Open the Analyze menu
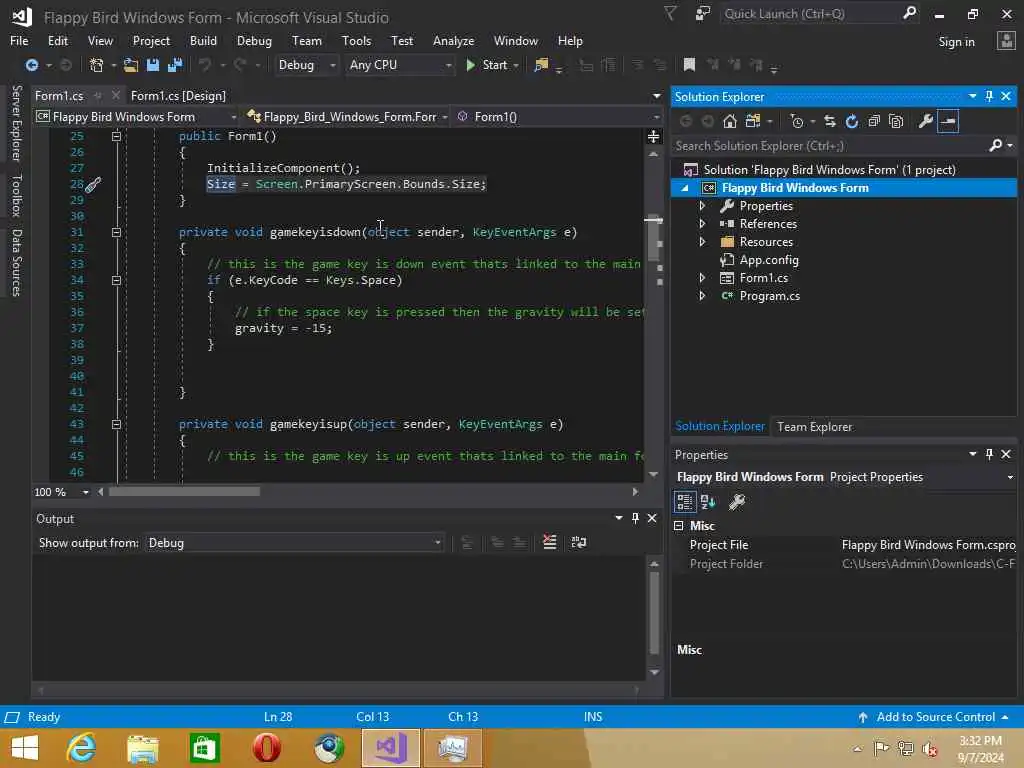Image resolution: width=1024 pixels, height=768 pixels. coord(453,40)
